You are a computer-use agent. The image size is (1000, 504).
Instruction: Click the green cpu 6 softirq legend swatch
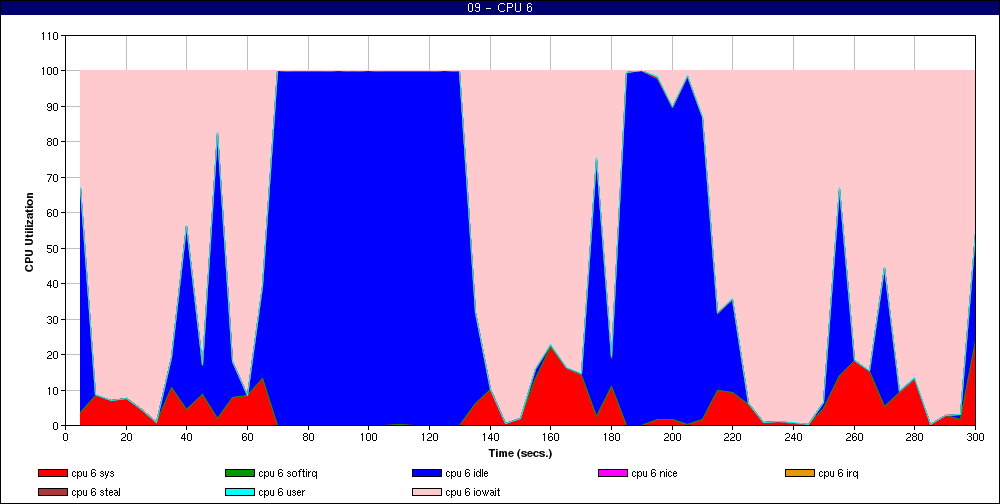click(240, 473)
